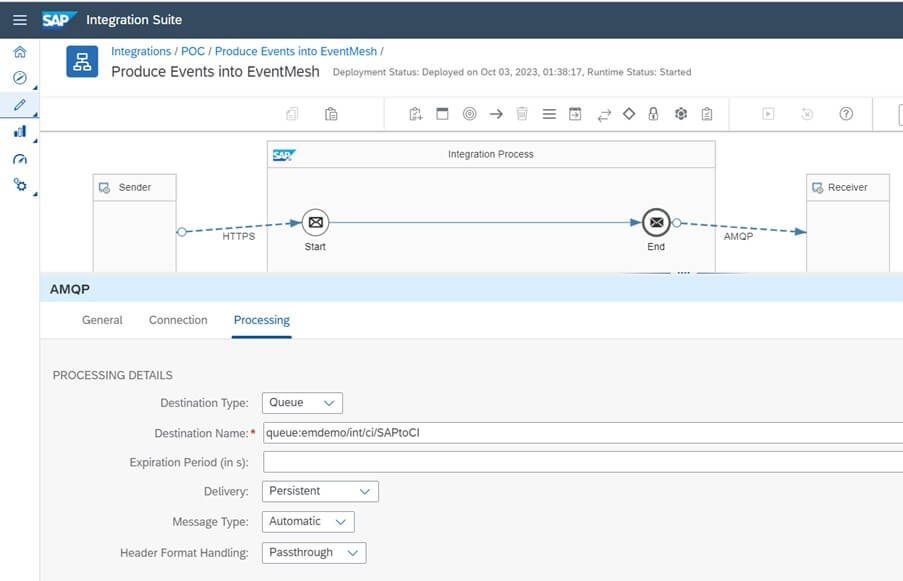Click the PROCESSING DETAILS heading
This screenshot has width=903, height=581.
112,375
